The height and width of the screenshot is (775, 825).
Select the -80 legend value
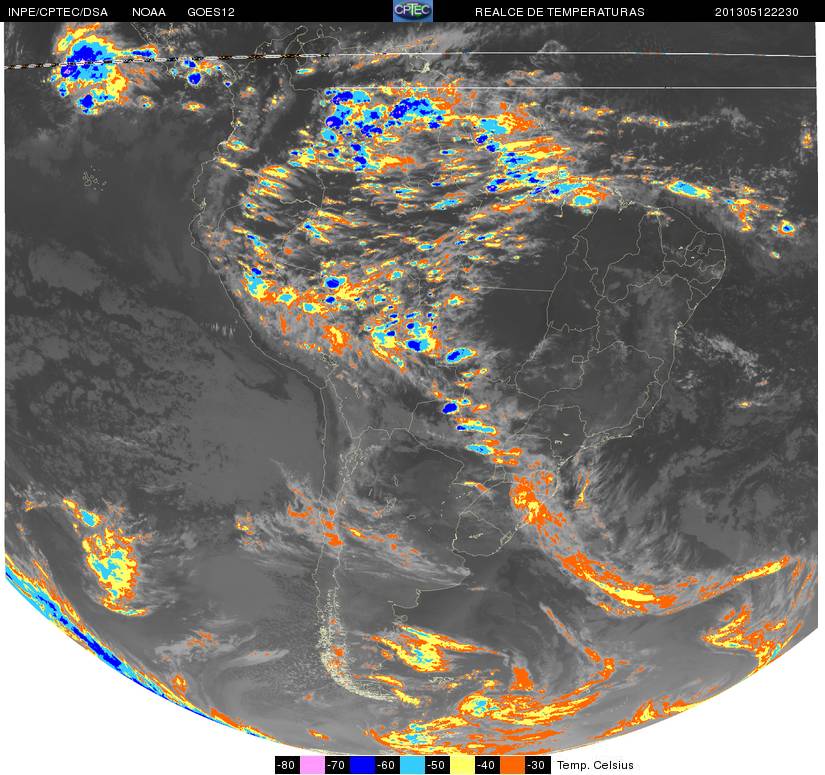[287, 765]
